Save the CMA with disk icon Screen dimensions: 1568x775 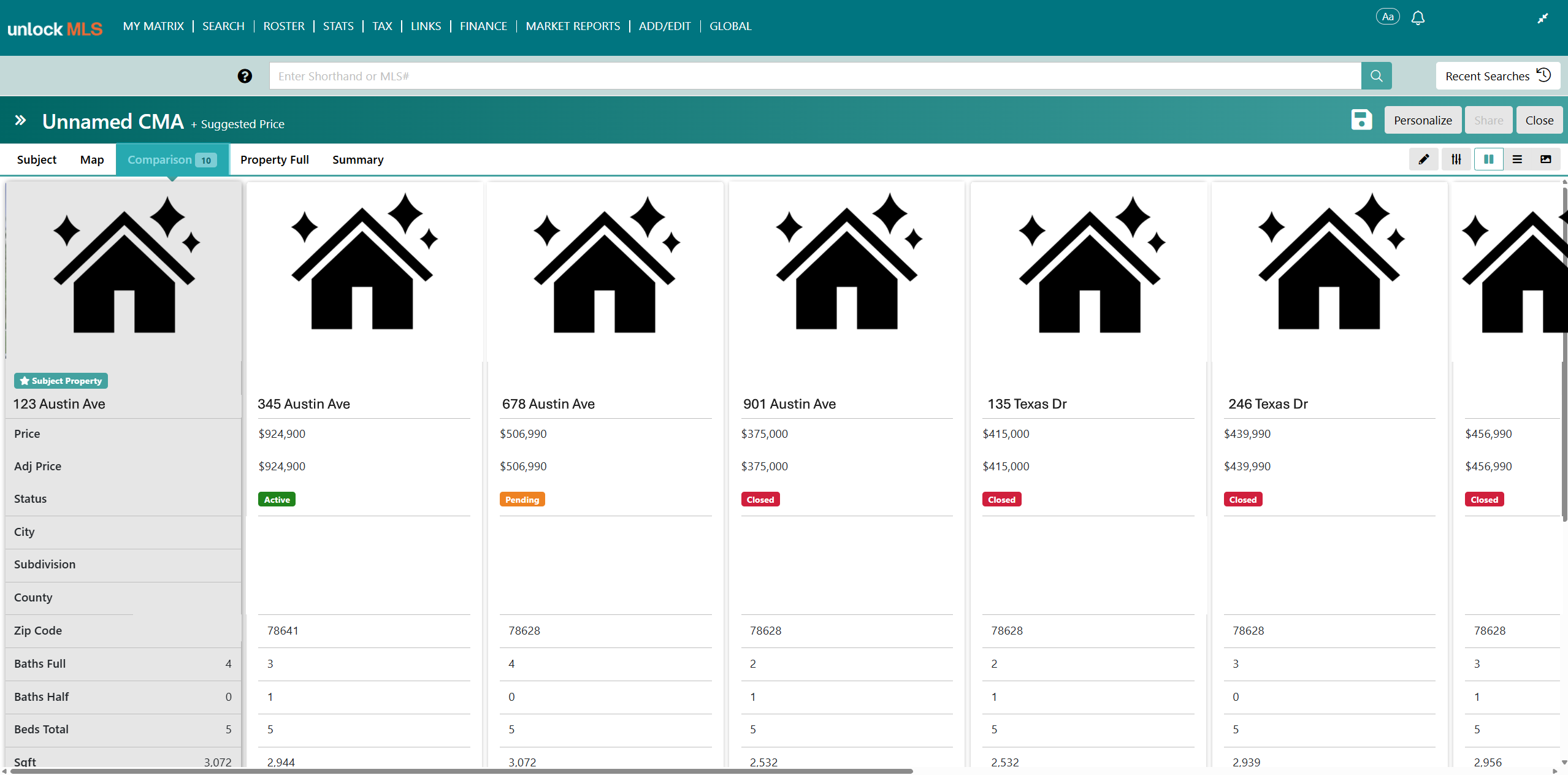click(x=1361, y=120)
